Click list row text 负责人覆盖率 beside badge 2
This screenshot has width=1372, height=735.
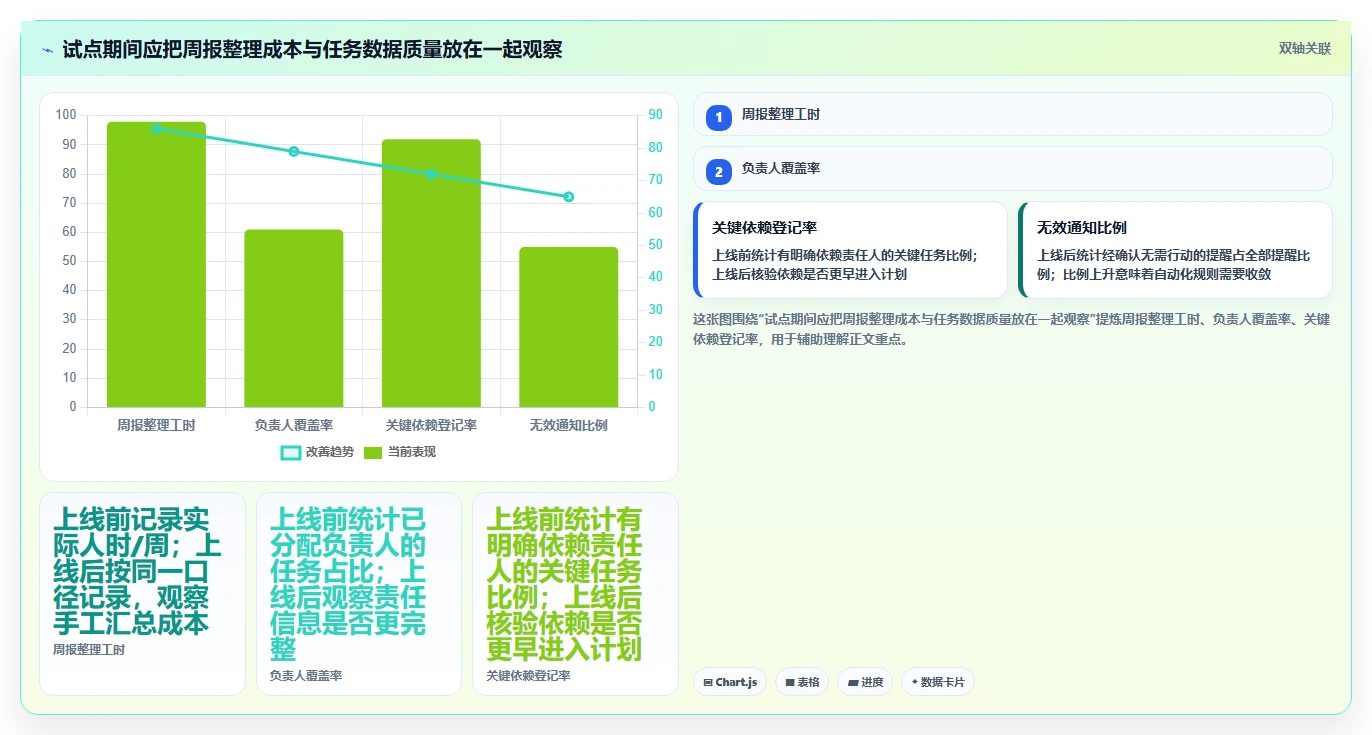[x=781, y=169]
